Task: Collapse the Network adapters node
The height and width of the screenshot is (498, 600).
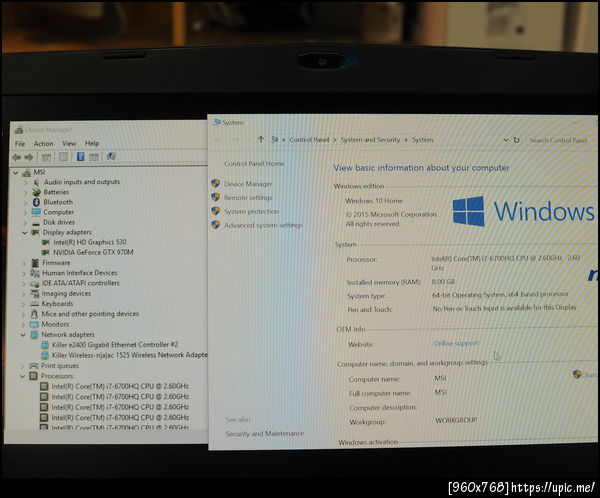Action: (x=23, y=335)
